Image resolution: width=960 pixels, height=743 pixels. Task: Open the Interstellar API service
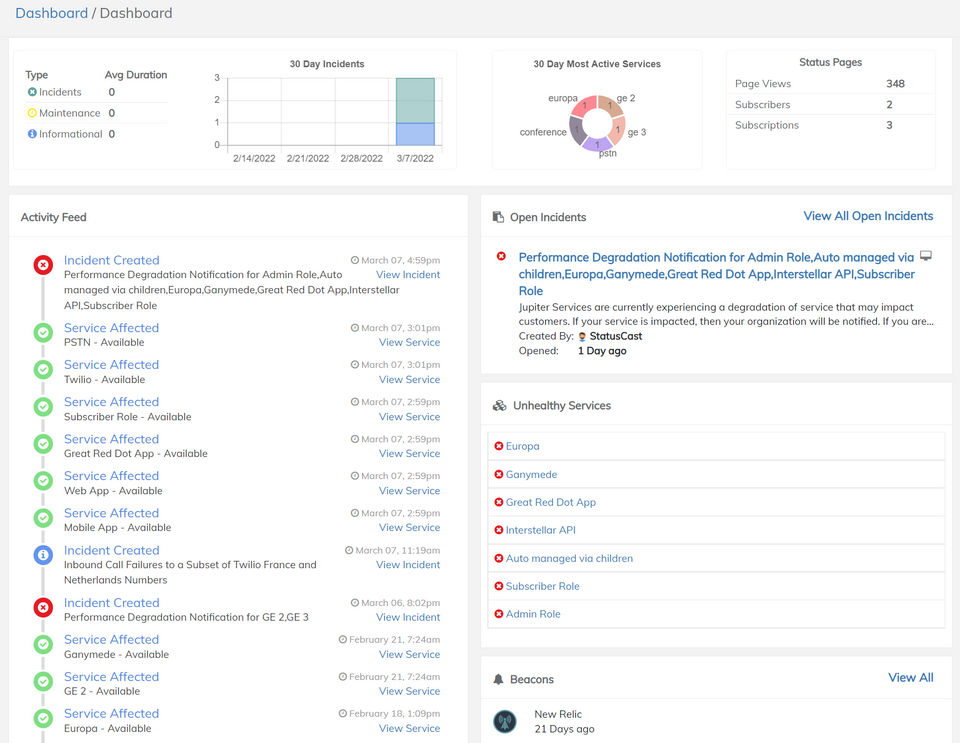tap(540, 531)
